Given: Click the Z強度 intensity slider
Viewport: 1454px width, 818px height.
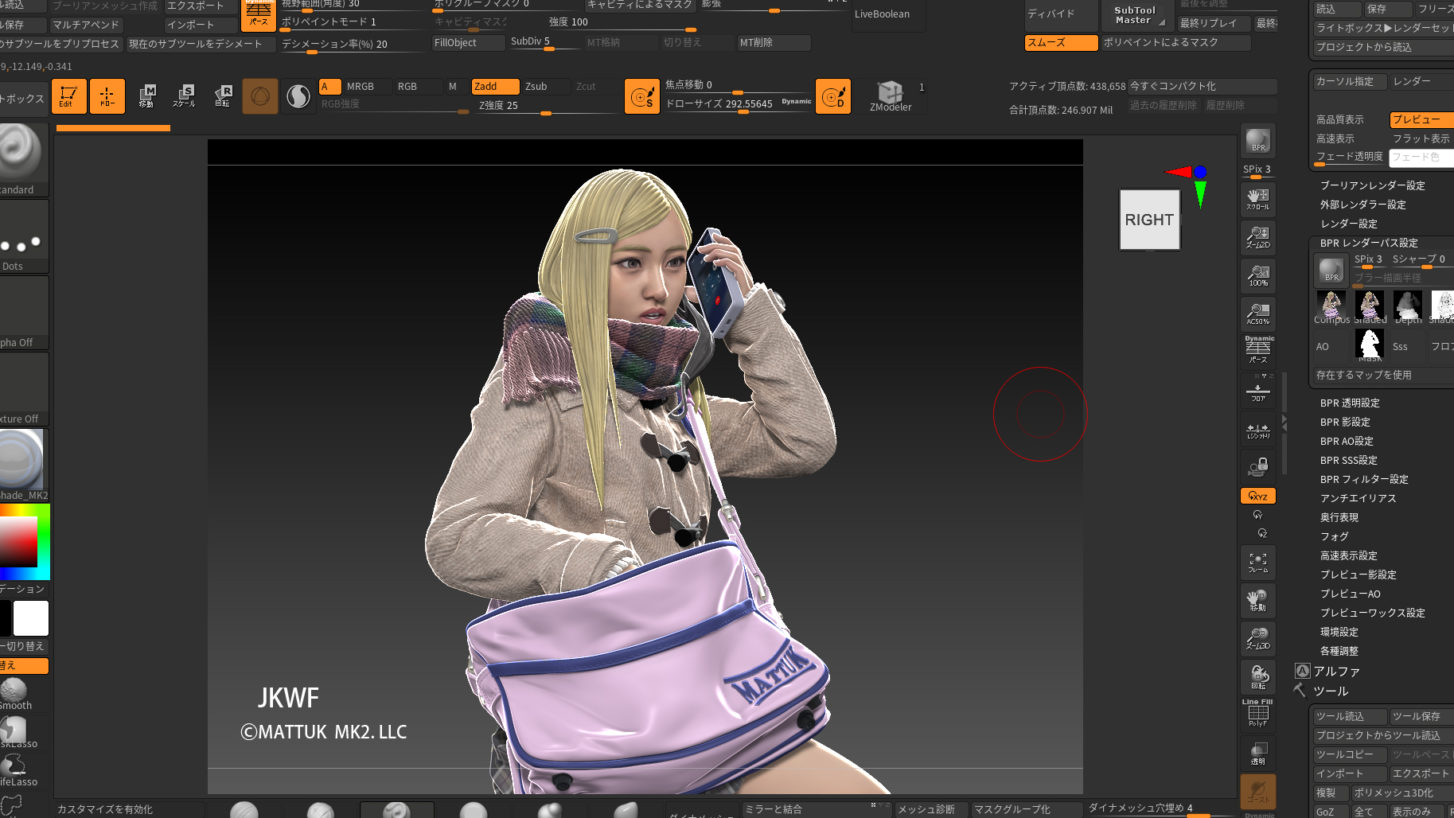Looking at the screenshot, I should (546, 106).
